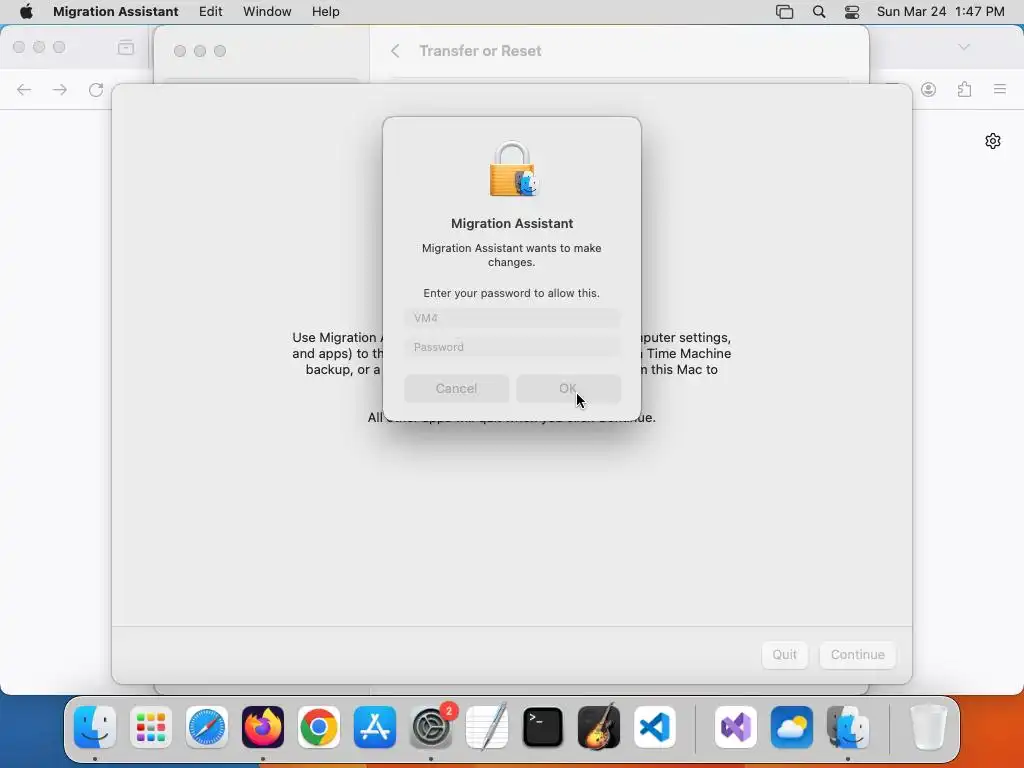Click the Transfer or Reset title
The height and width of the screenshot is (768, 1024).
[480, 51]
